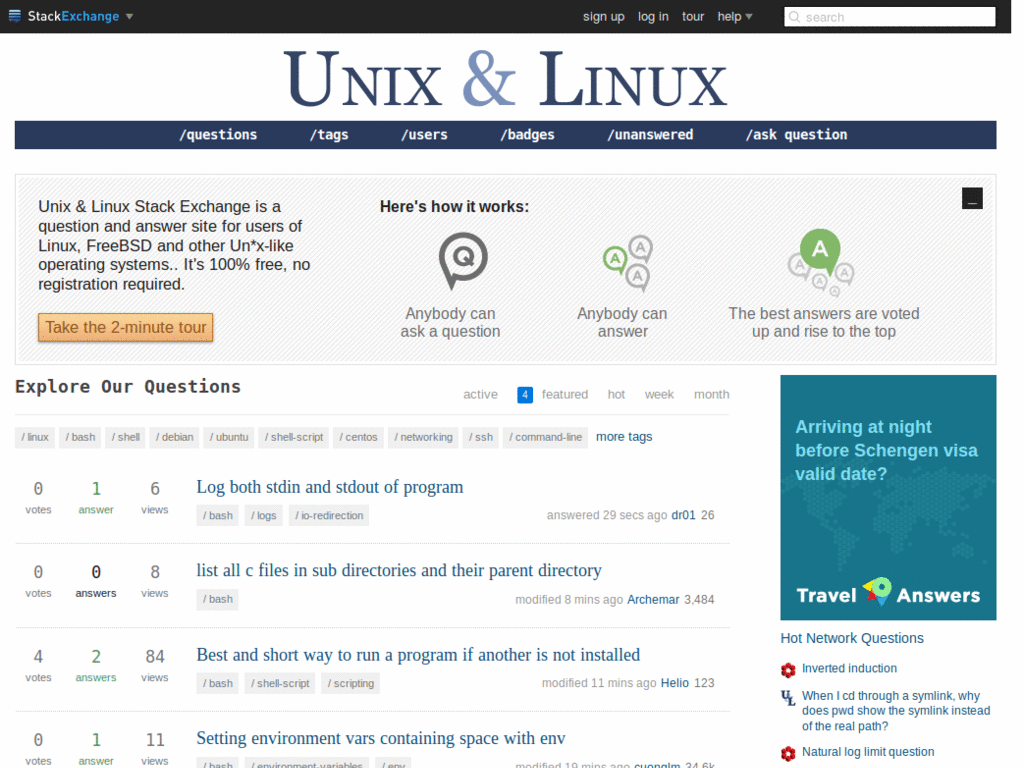The width and height of the screenshot is (1024, 768).
Task: Click the 1 answer count of stdin question
Action: pos(96,497)
